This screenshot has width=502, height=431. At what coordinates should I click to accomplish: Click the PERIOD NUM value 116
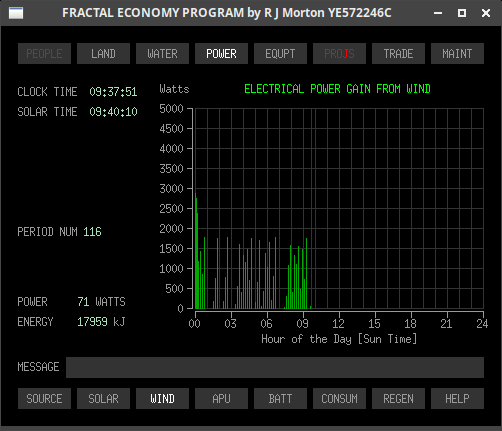92,232
